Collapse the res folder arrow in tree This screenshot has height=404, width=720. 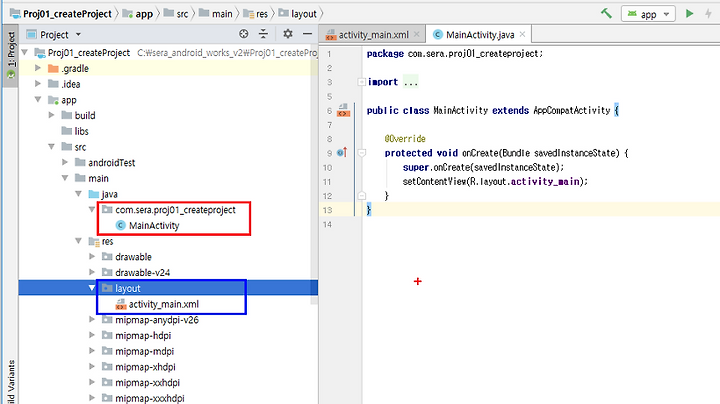[x=79, y=241]
